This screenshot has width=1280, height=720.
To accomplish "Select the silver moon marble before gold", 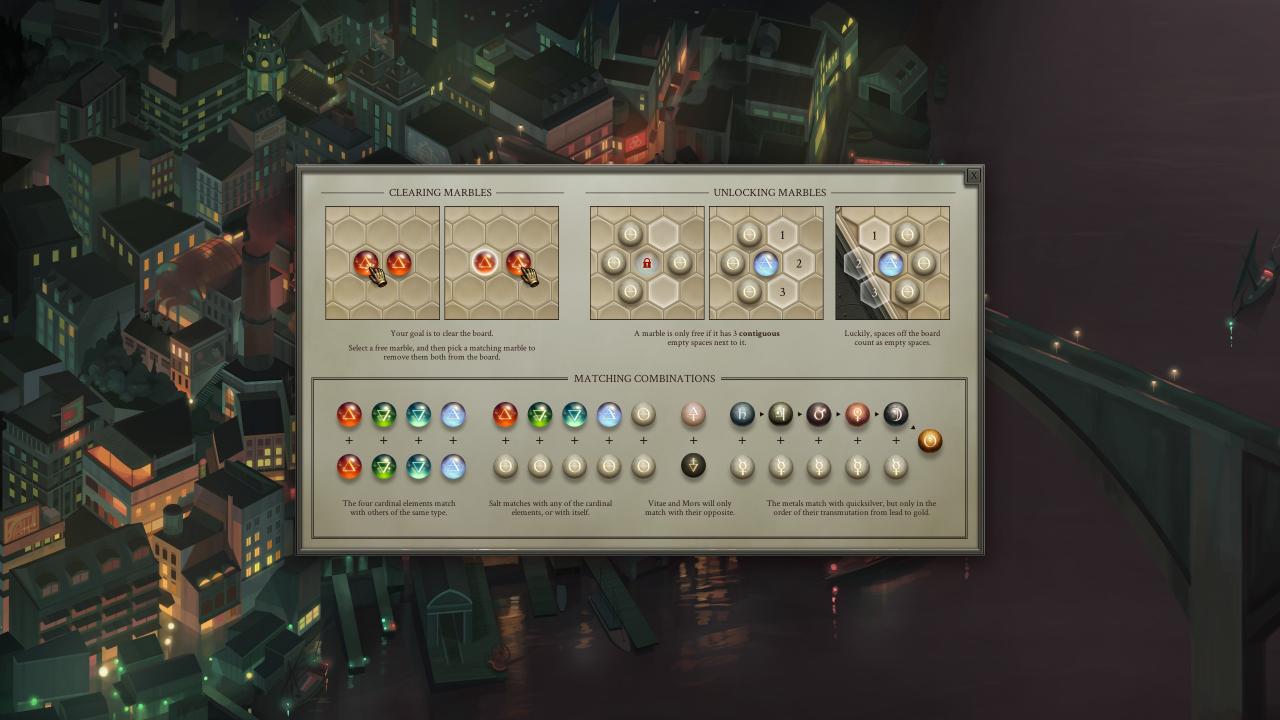I will 896,414.
